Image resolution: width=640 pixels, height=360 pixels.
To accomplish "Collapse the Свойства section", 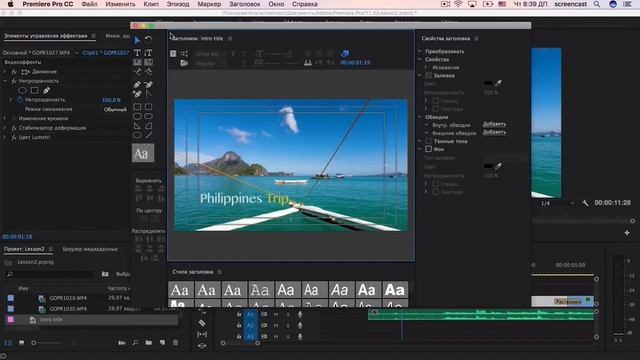I will point(420,59).
